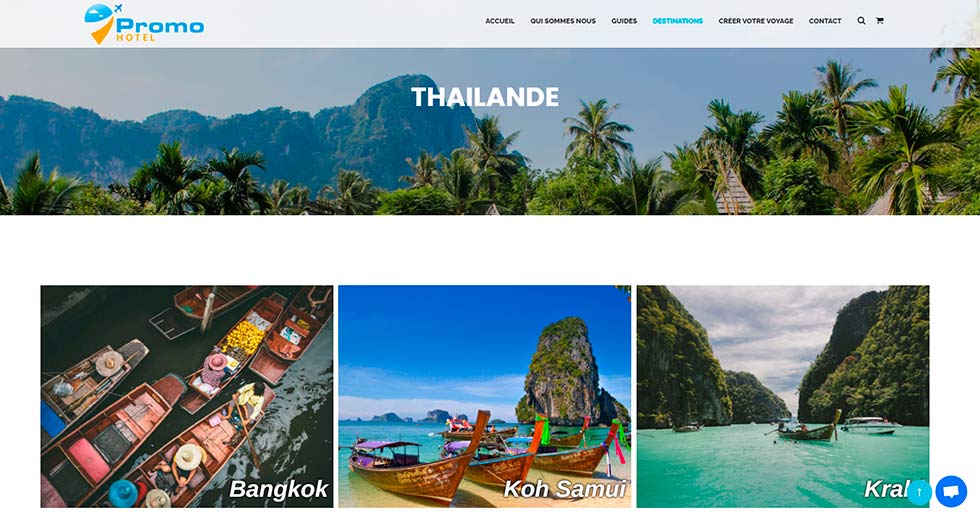Open the Qui Sommes Nous page
Image resolution: width=980 pixels, height=519 pixels.
tap(563, 21)
